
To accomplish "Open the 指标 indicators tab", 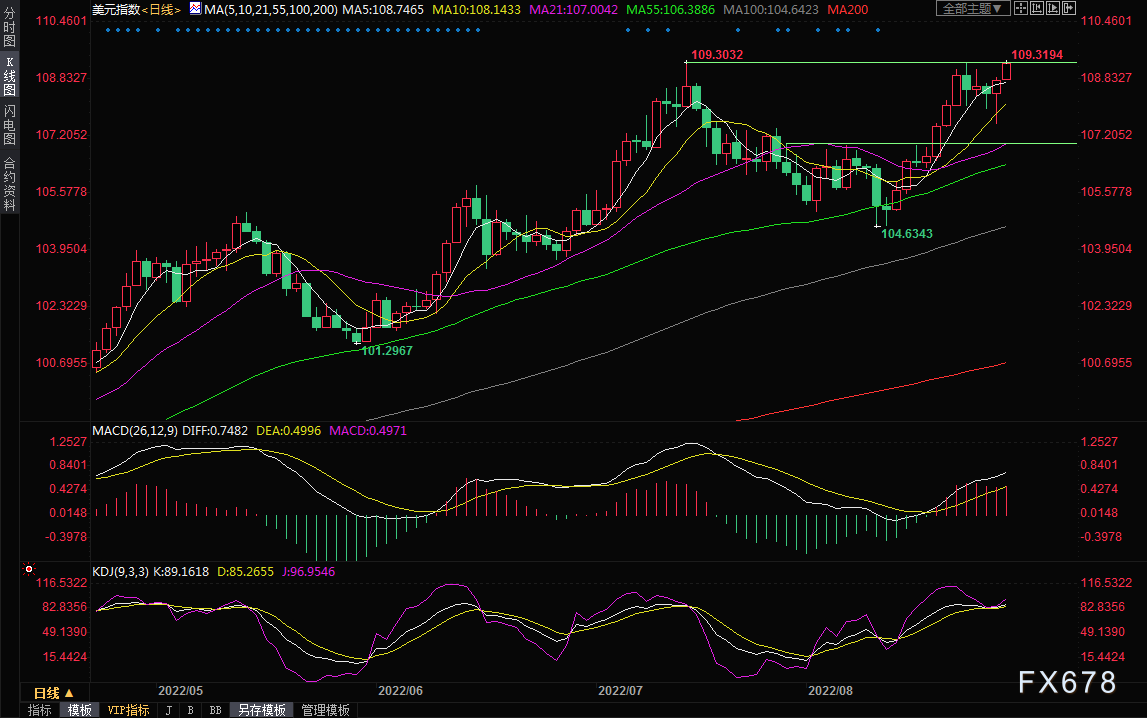I will (40, 710).
